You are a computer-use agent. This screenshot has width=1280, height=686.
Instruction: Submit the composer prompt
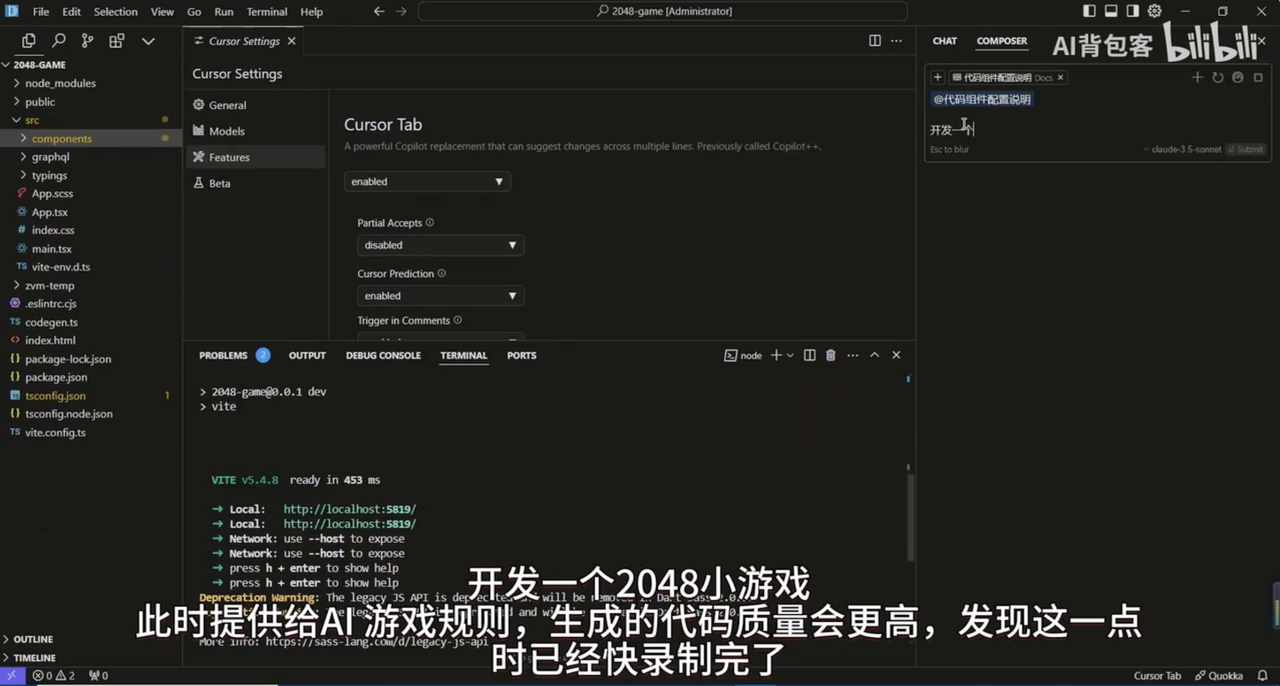1246,149
